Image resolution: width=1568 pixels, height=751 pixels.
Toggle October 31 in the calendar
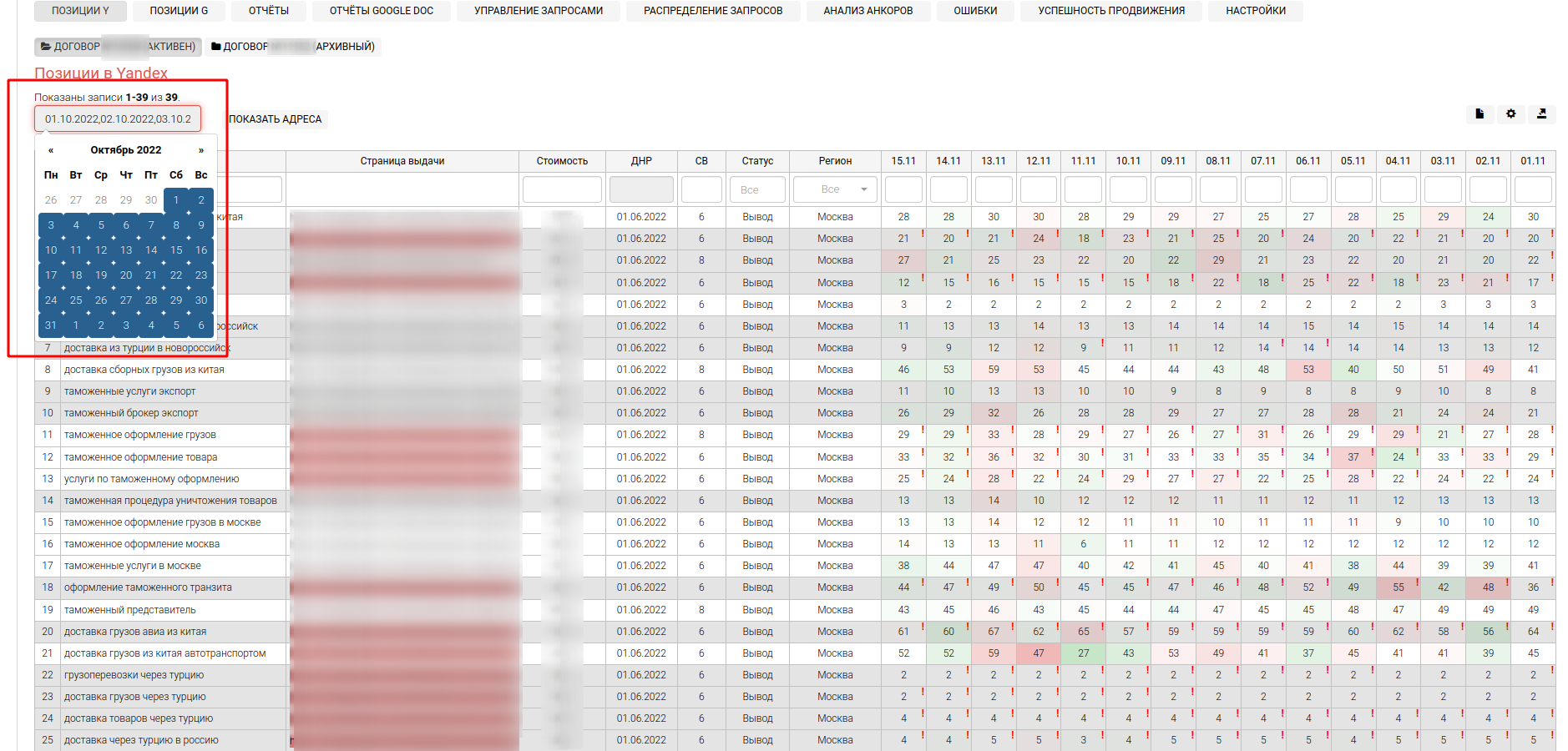[x=51, y=325]
